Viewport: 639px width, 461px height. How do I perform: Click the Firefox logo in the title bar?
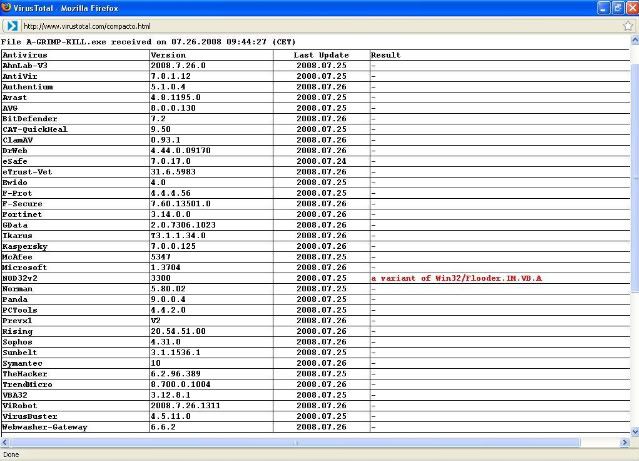6,7
